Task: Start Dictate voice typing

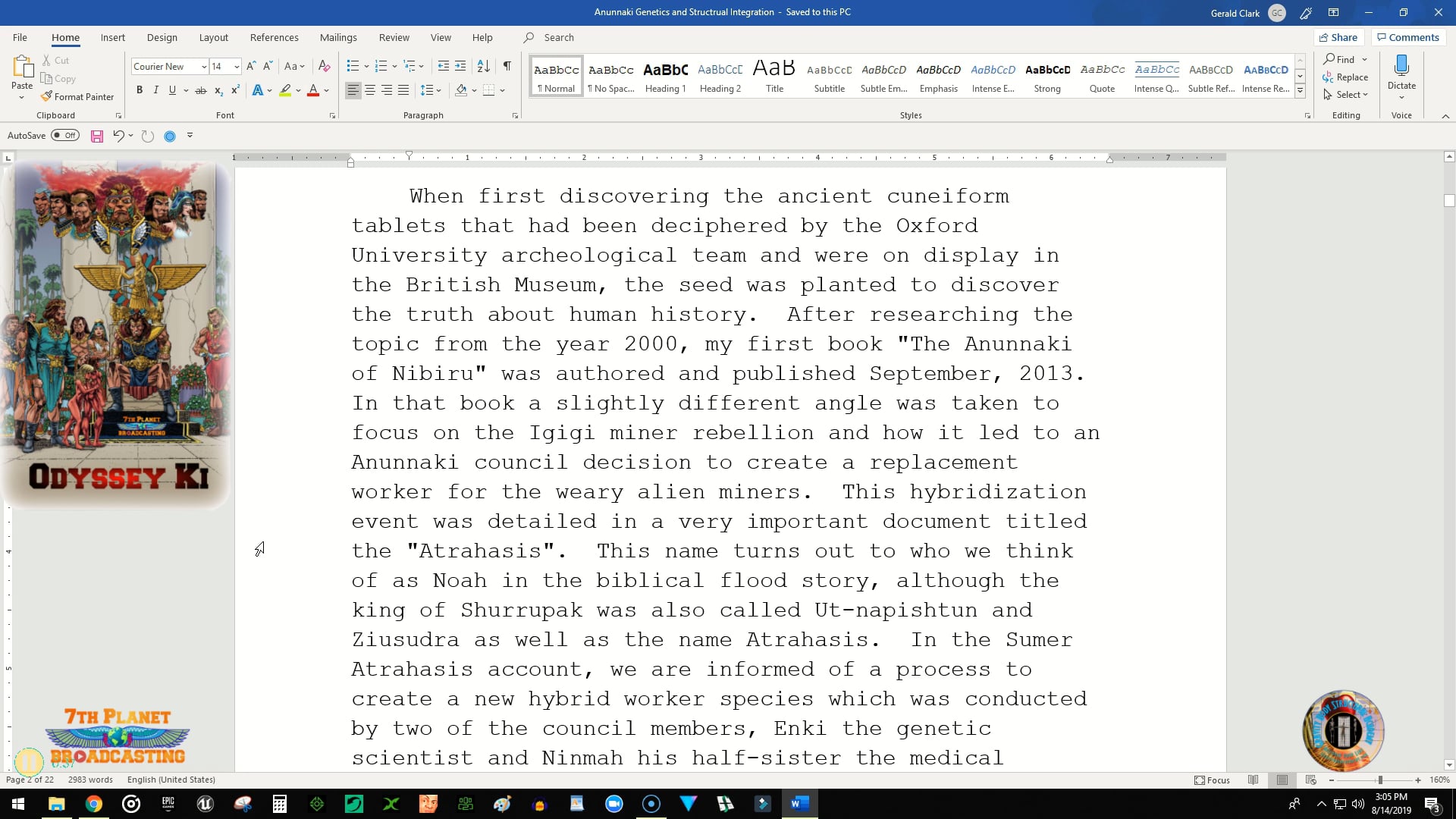Action: tap(1401, 76)
